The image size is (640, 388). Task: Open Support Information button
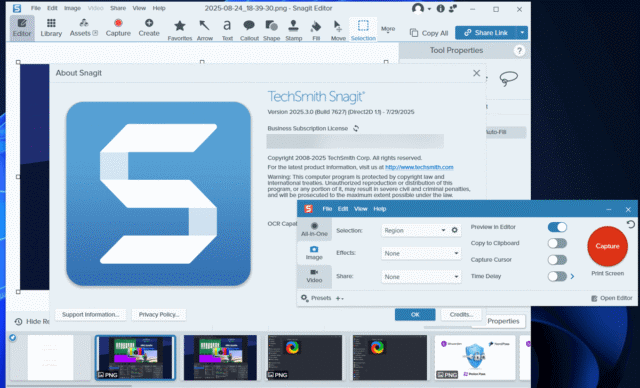click(x=90, y=315)
